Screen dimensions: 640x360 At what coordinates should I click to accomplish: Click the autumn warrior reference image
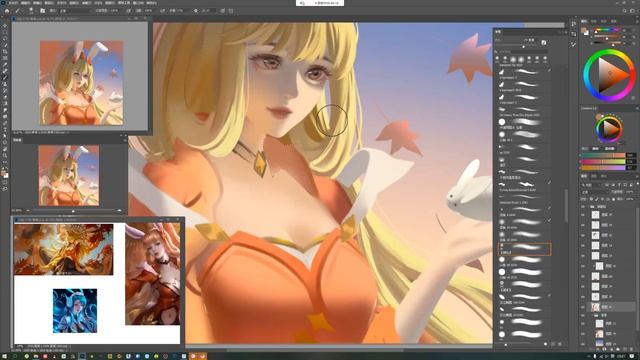click(64, 249)
